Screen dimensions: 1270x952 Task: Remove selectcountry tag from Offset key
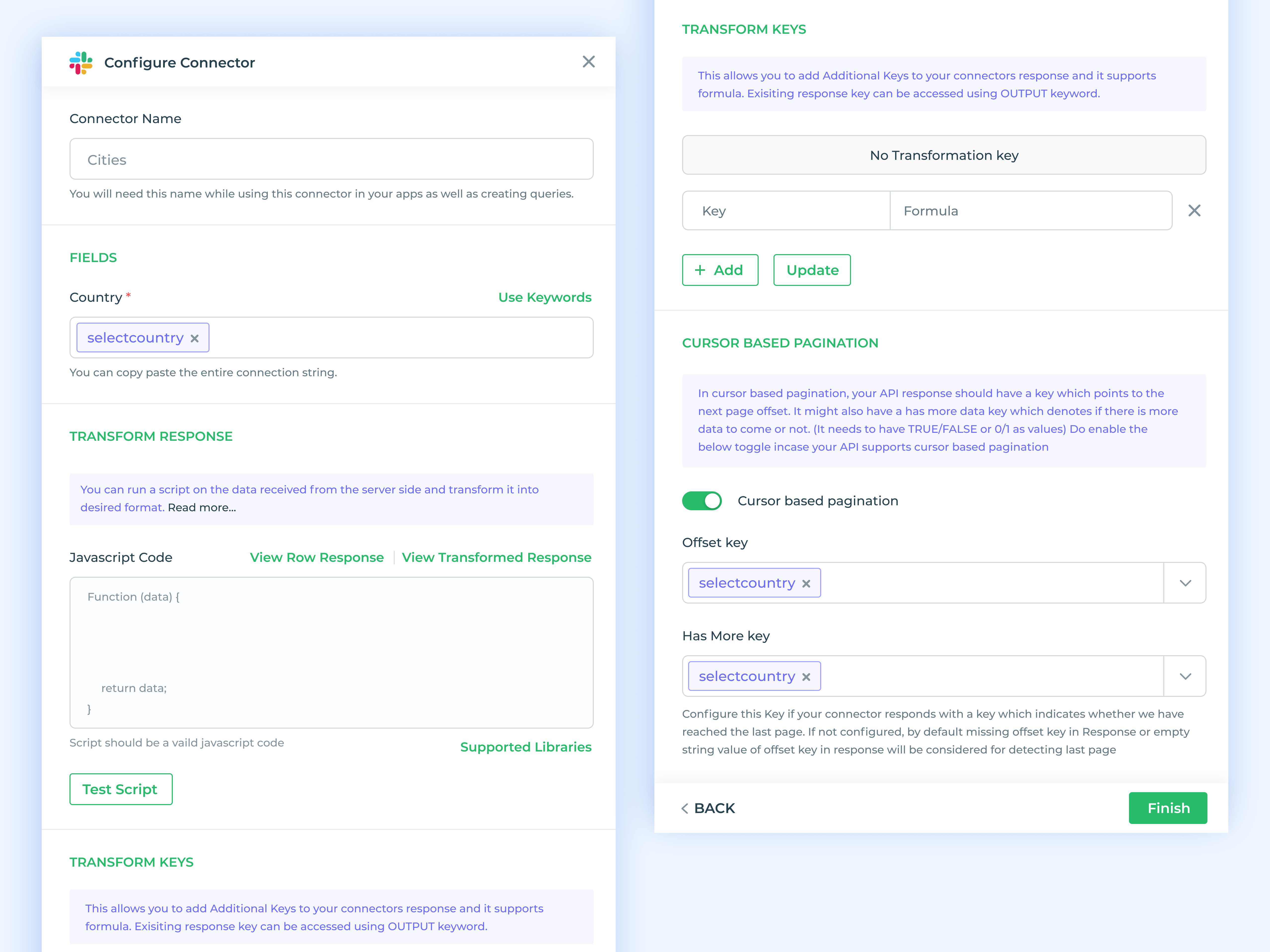click(806, 584)
